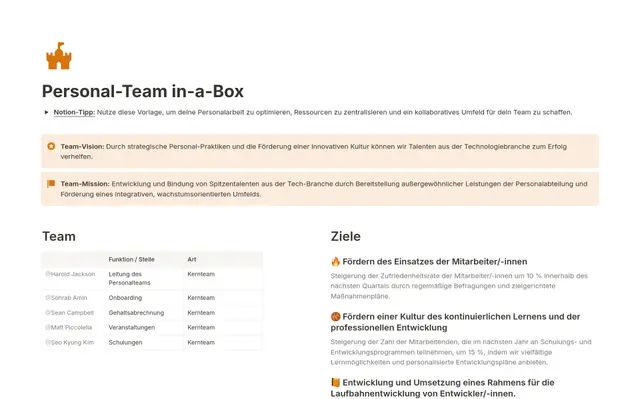This screenshot has height=399, width=640.
Task: Click Kernteam in Sohrab Amin's row
Action: pos(201,298)
